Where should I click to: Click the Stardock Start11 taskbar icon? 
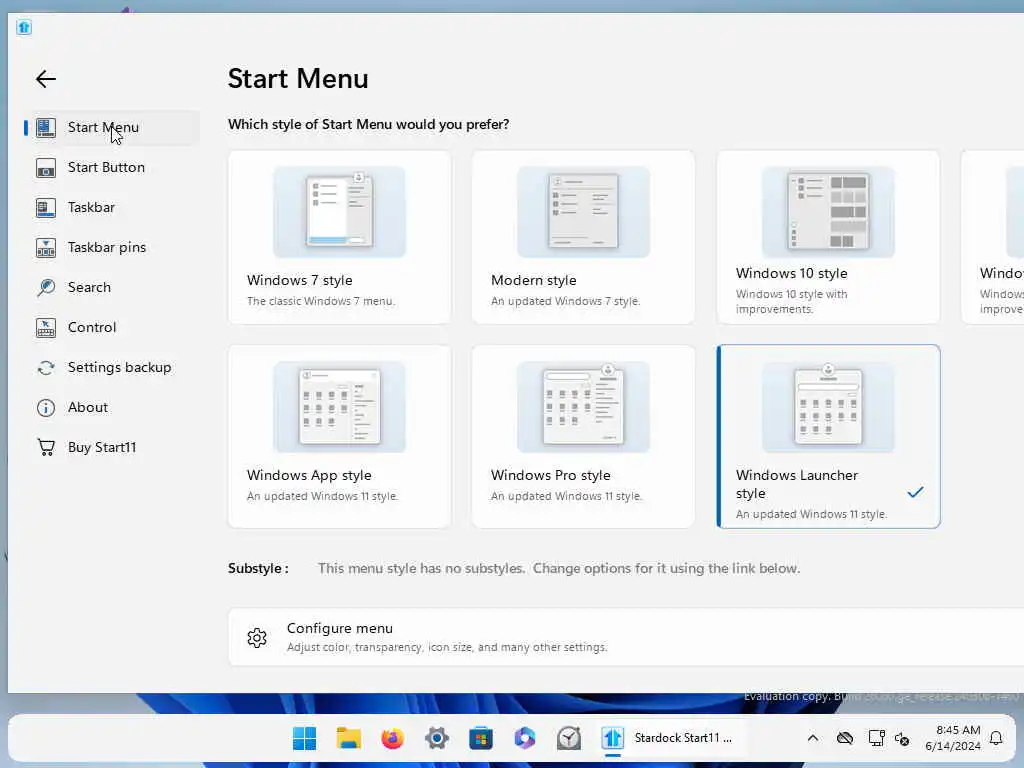[x=613, y=739]
